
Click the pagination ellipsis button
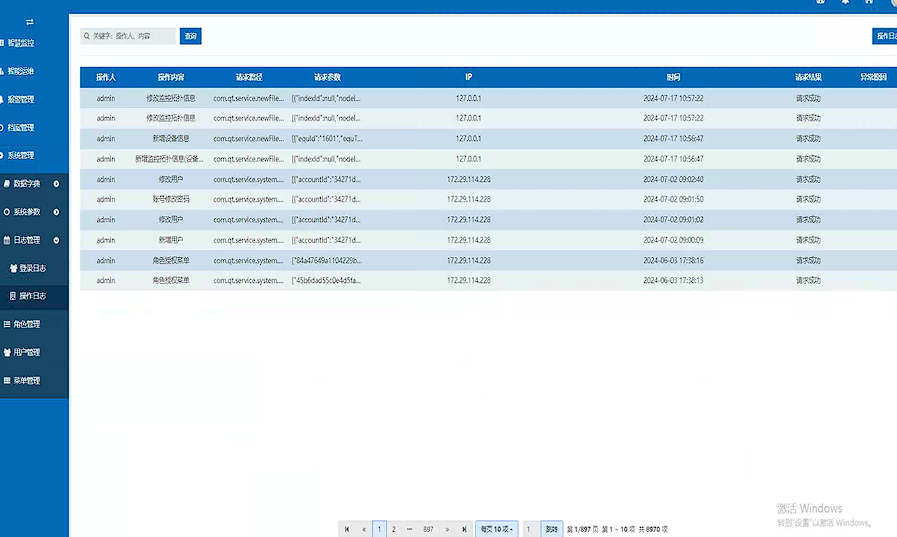pyautogui.click(x=409, y=529)
